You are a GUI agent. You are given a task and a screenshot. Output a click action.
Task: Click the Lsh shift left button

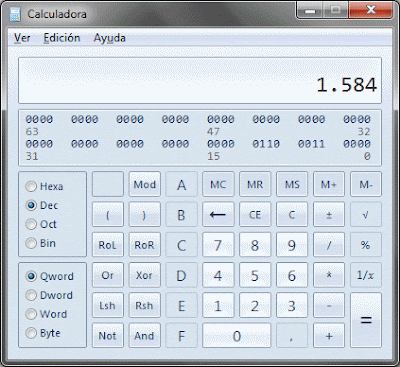coord(108,305)
